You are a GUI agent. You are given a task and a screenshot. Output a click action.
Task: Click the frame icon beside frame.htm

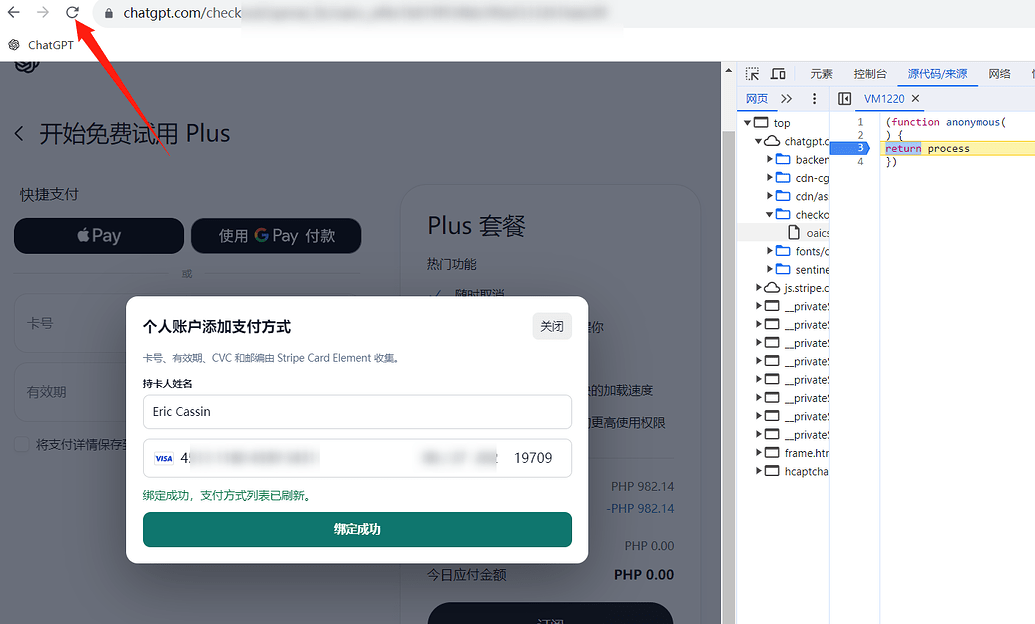772,453
